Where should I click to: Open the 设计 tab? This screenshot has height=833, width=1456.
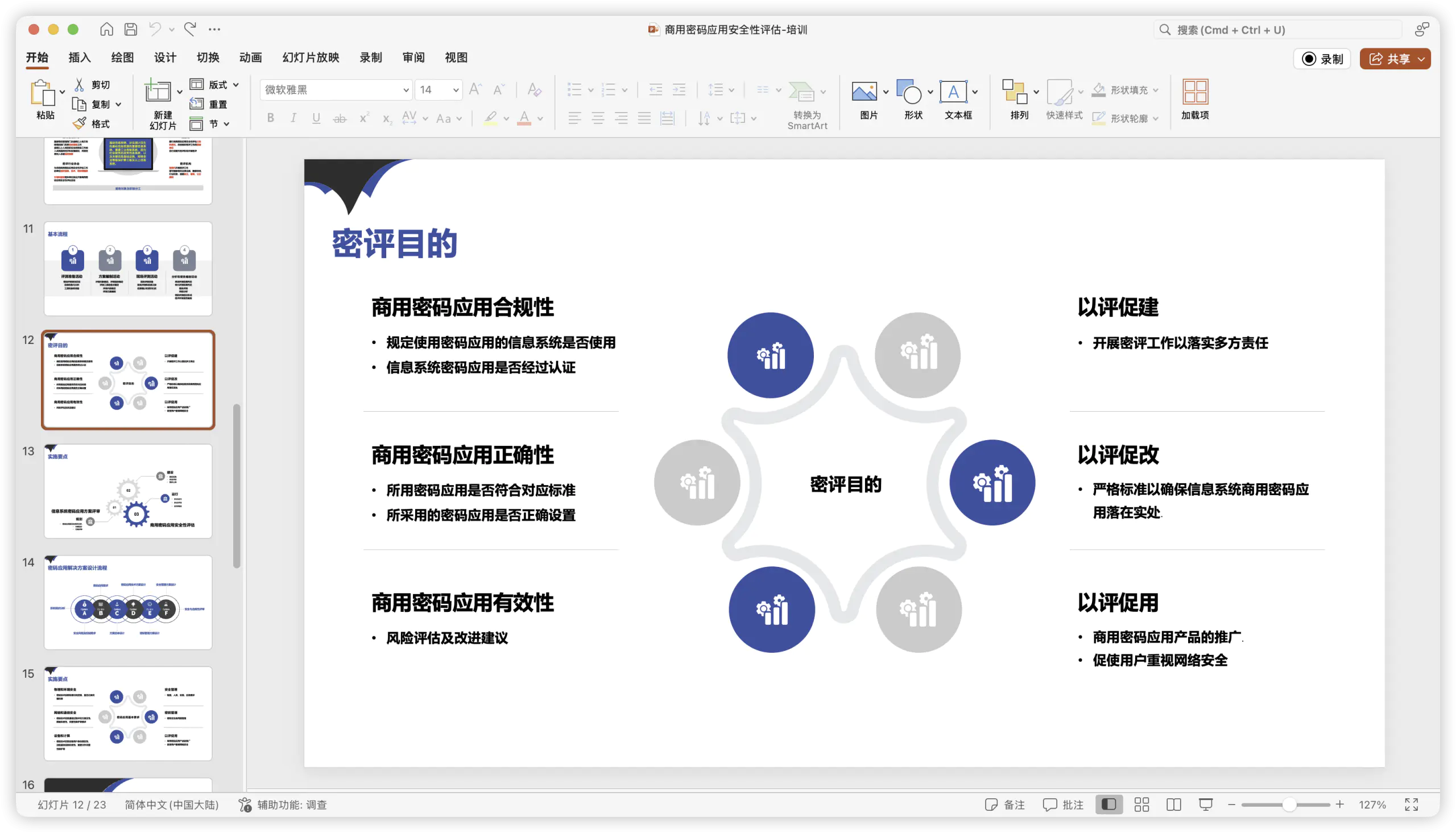tap(166, 57)
